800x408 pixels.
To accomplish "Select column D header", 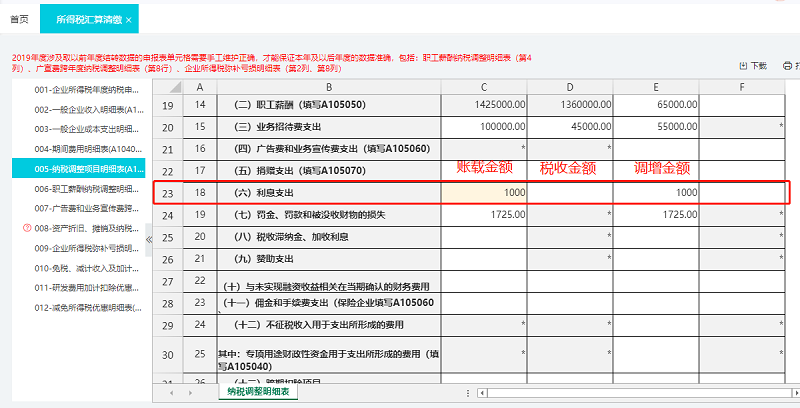I will pyautogui.click(x=570, y=87).
